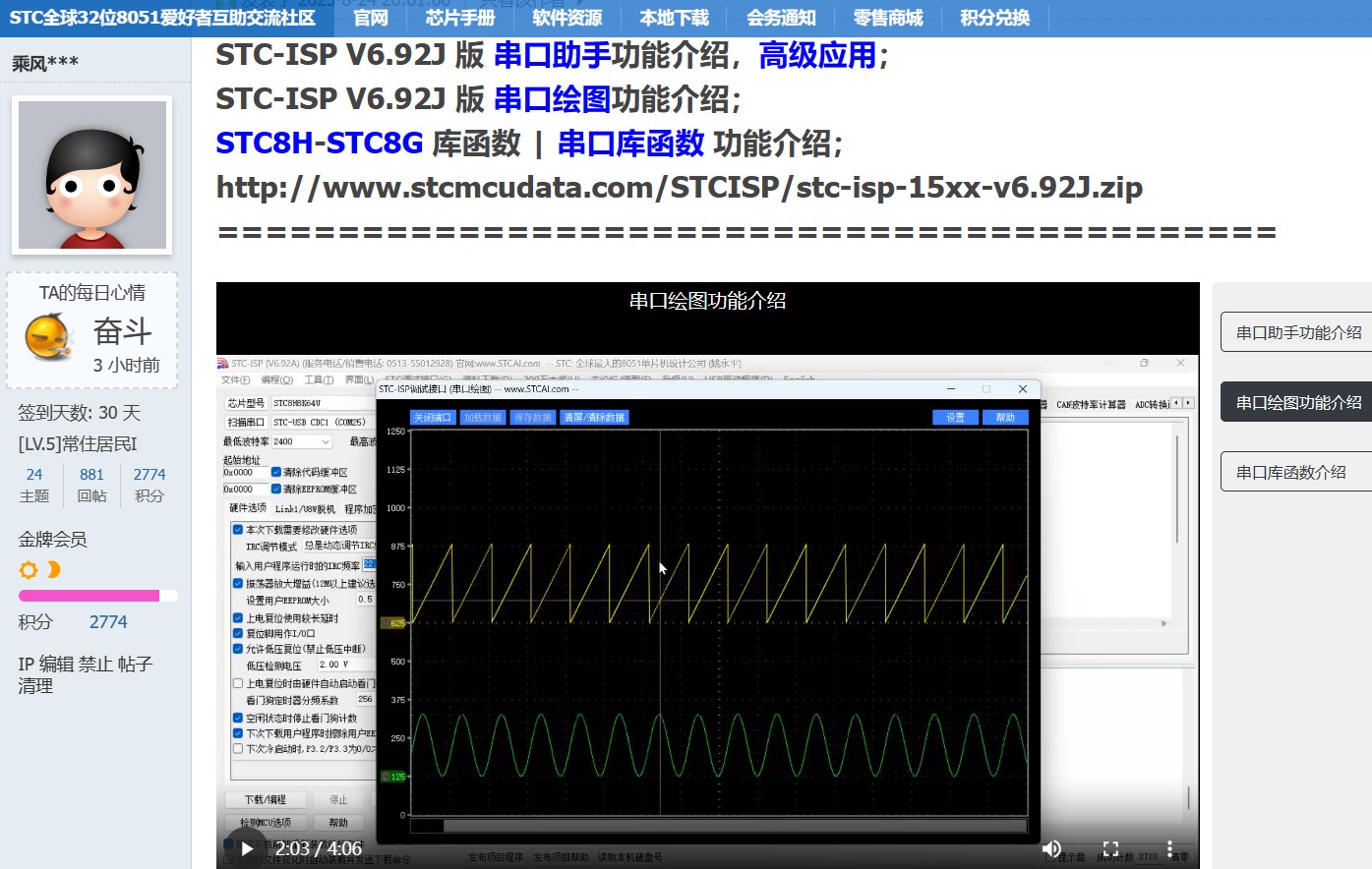
Task: Open the blue 串口绘图 link
Action: coord(553,99)
